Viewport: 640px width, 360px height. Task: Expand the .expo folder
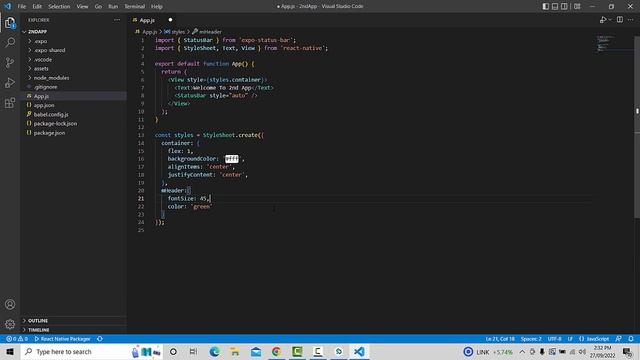tap(40, 41)
